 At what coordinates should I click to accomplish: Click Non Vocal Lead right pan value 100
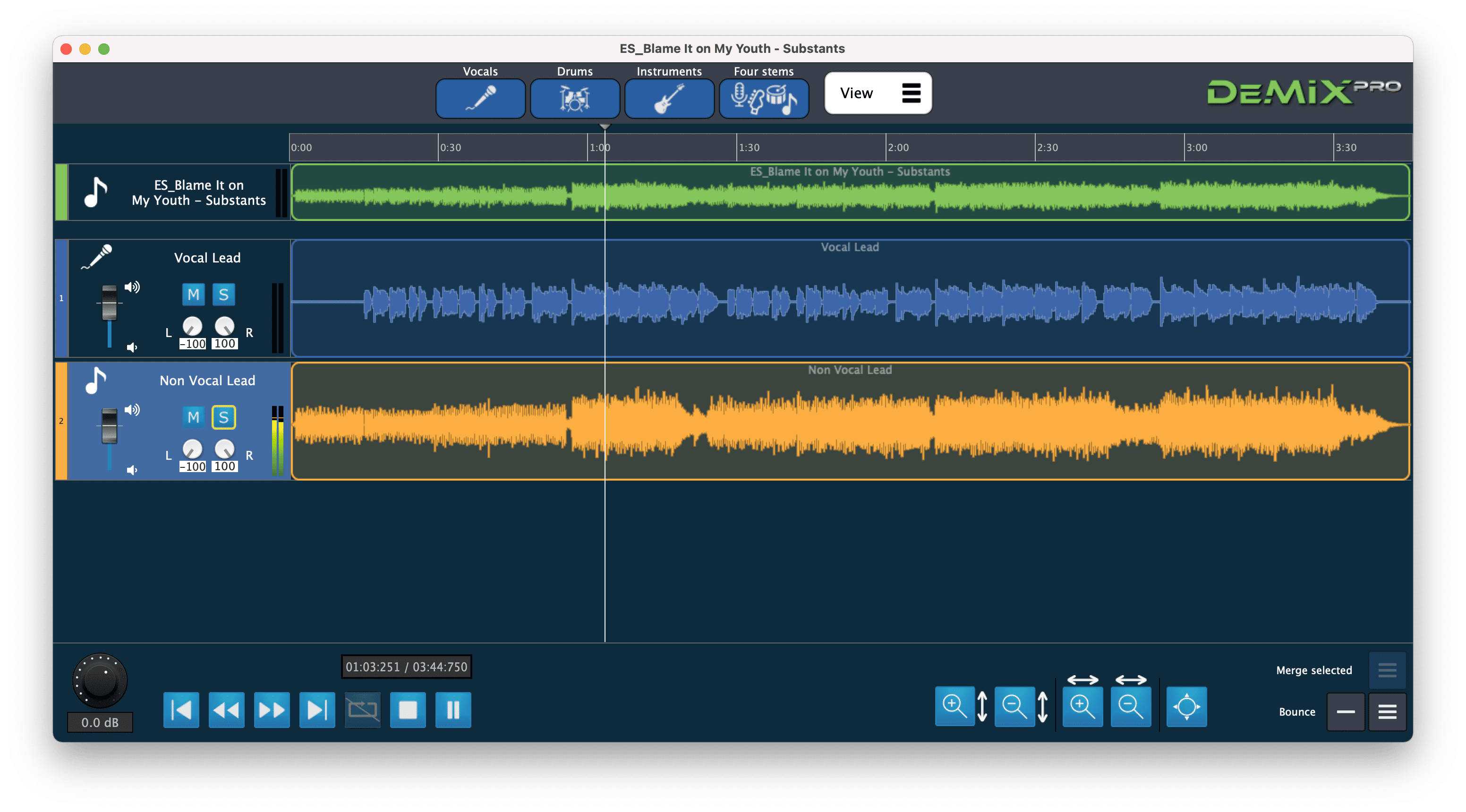(x=224, y=466)
